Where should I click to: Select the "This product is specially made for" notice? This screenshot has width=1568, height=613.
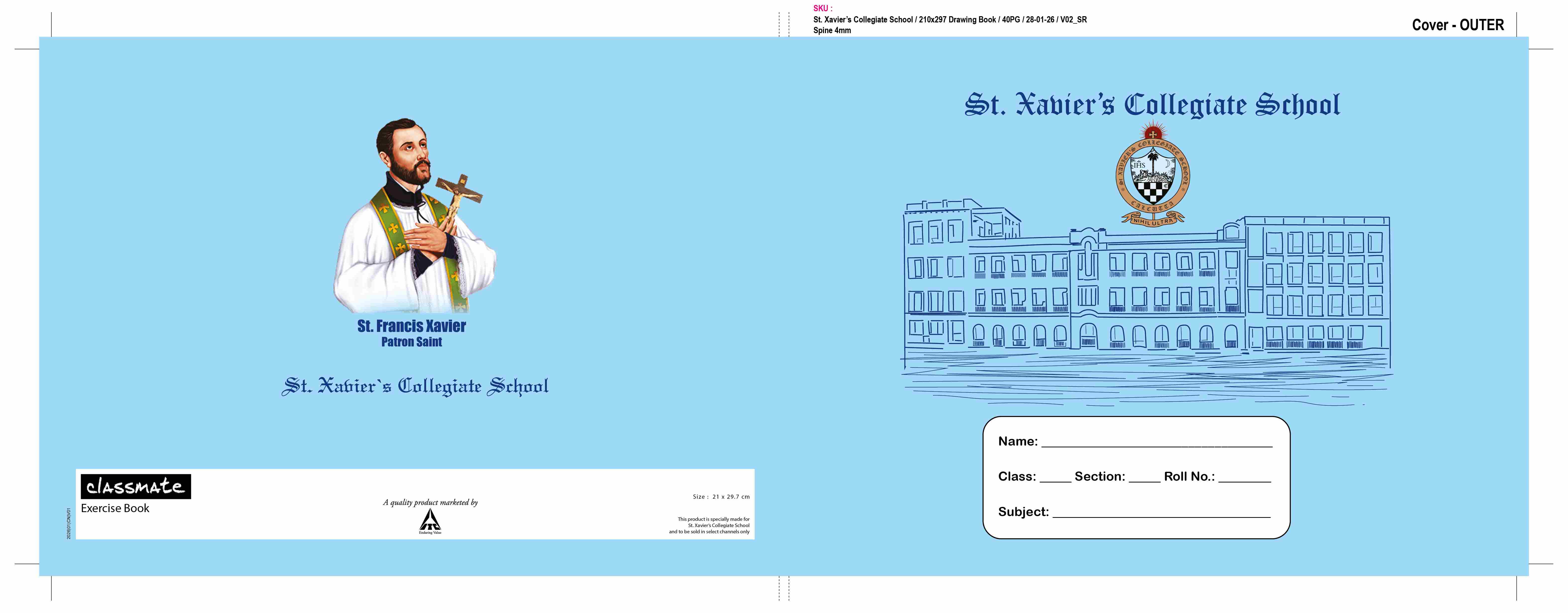(710, 525)
